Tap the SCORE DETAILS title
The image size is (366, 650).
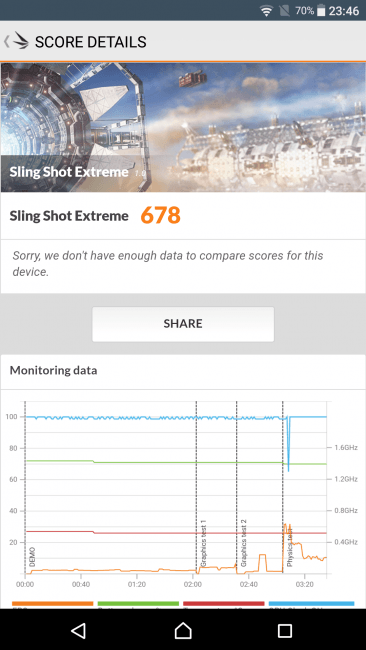[90, 42]
